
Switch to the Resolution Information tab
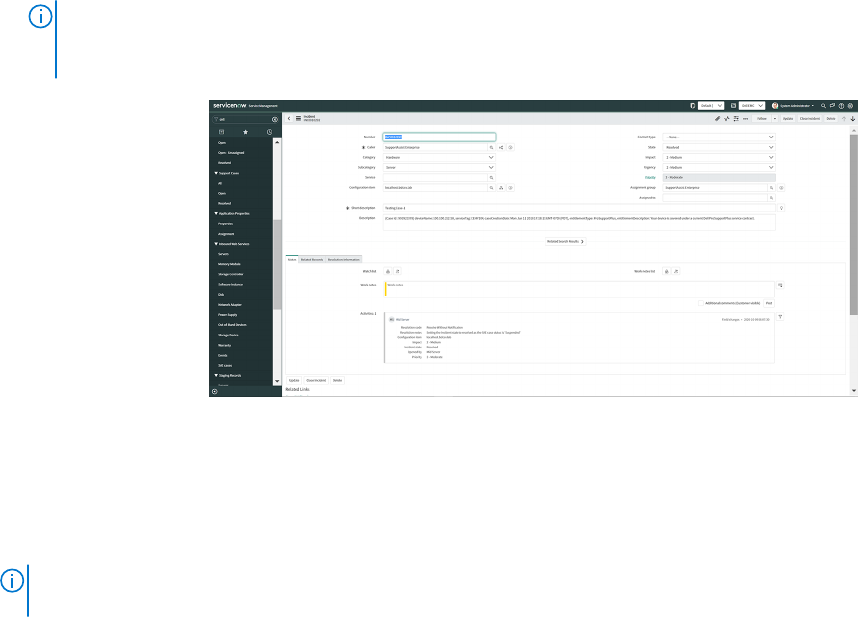(344, 259)
